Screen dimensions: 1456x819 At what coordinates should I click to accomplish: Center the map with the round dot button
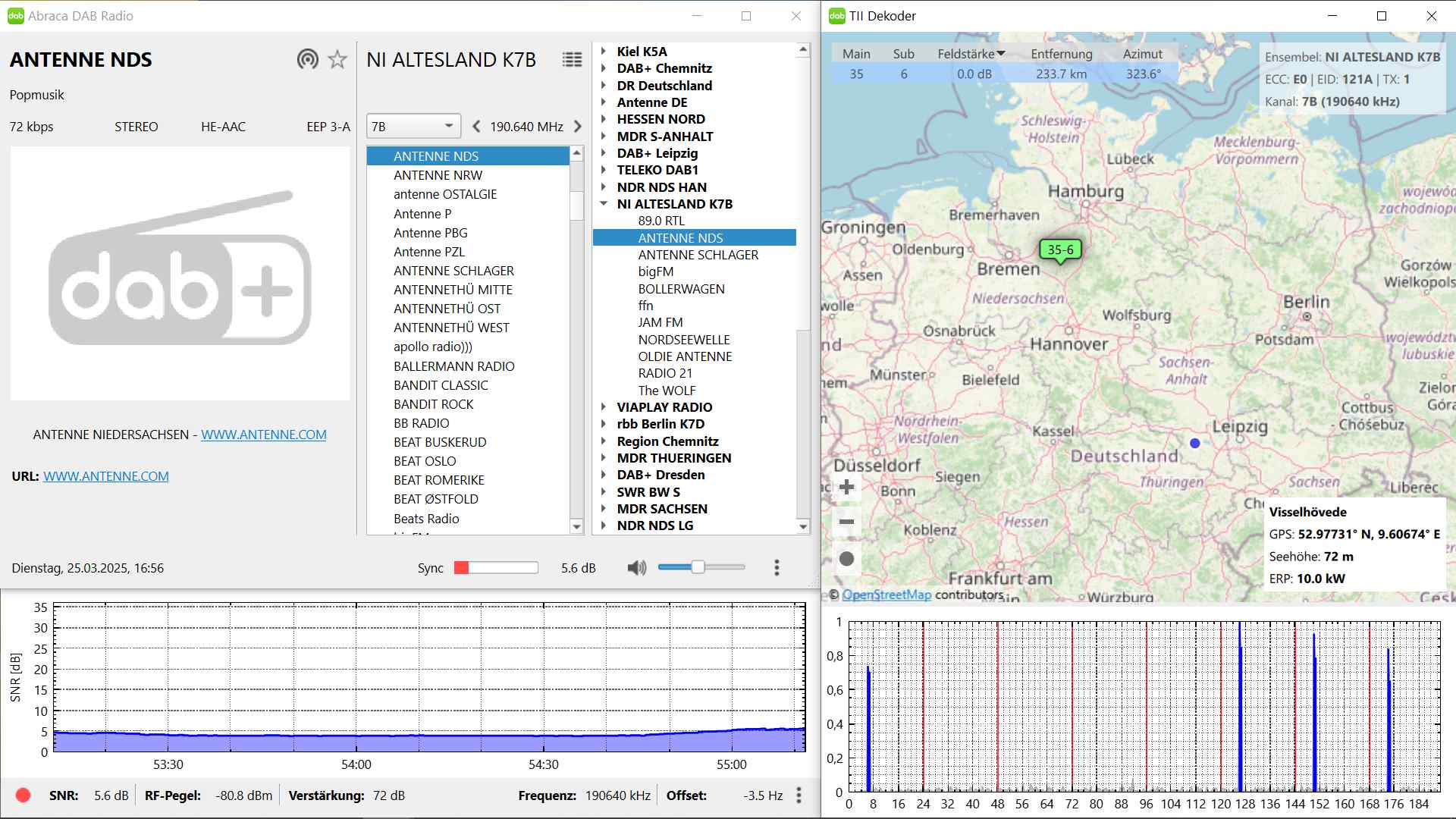pos(847,559)
